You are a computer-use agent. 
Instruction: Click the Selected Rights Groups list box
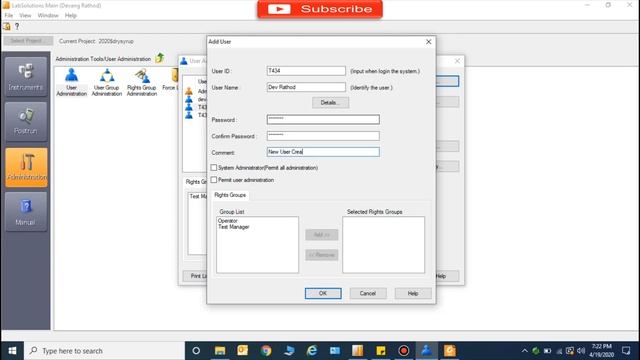pyautogui.click(x=383, y=245)
